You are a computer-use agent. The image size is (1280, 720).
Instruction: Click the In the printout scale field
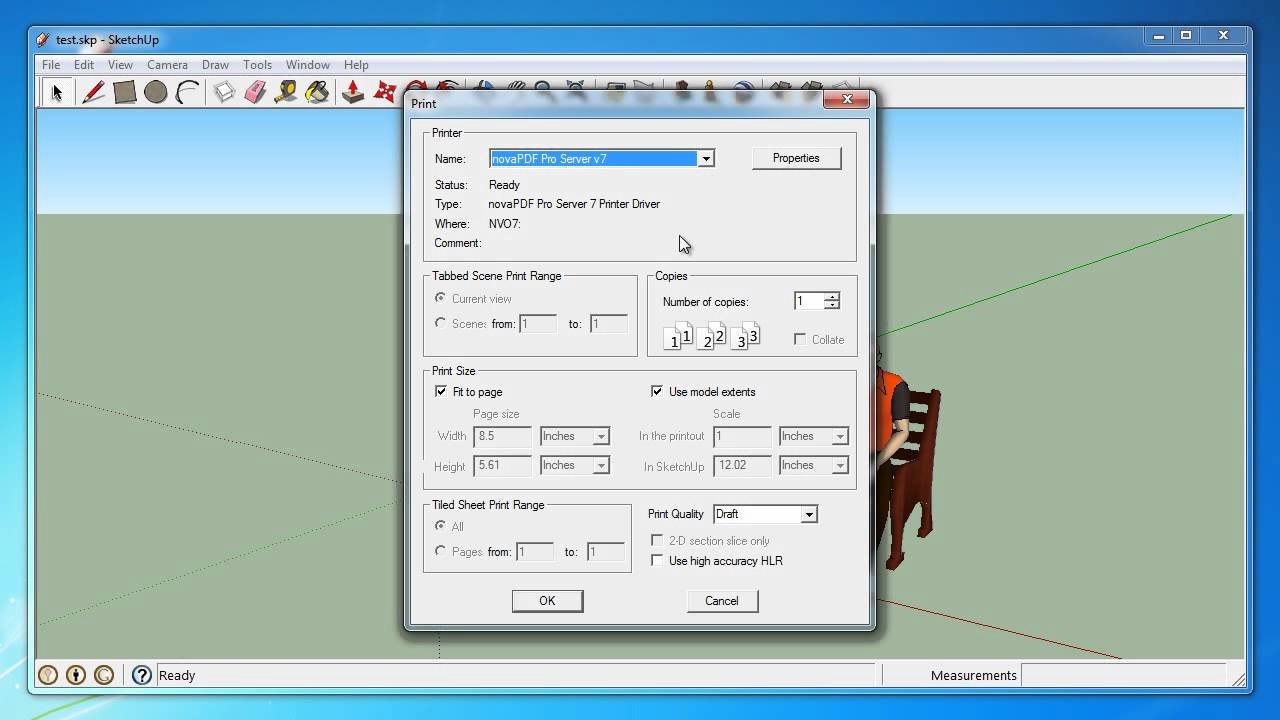[743, 436]
